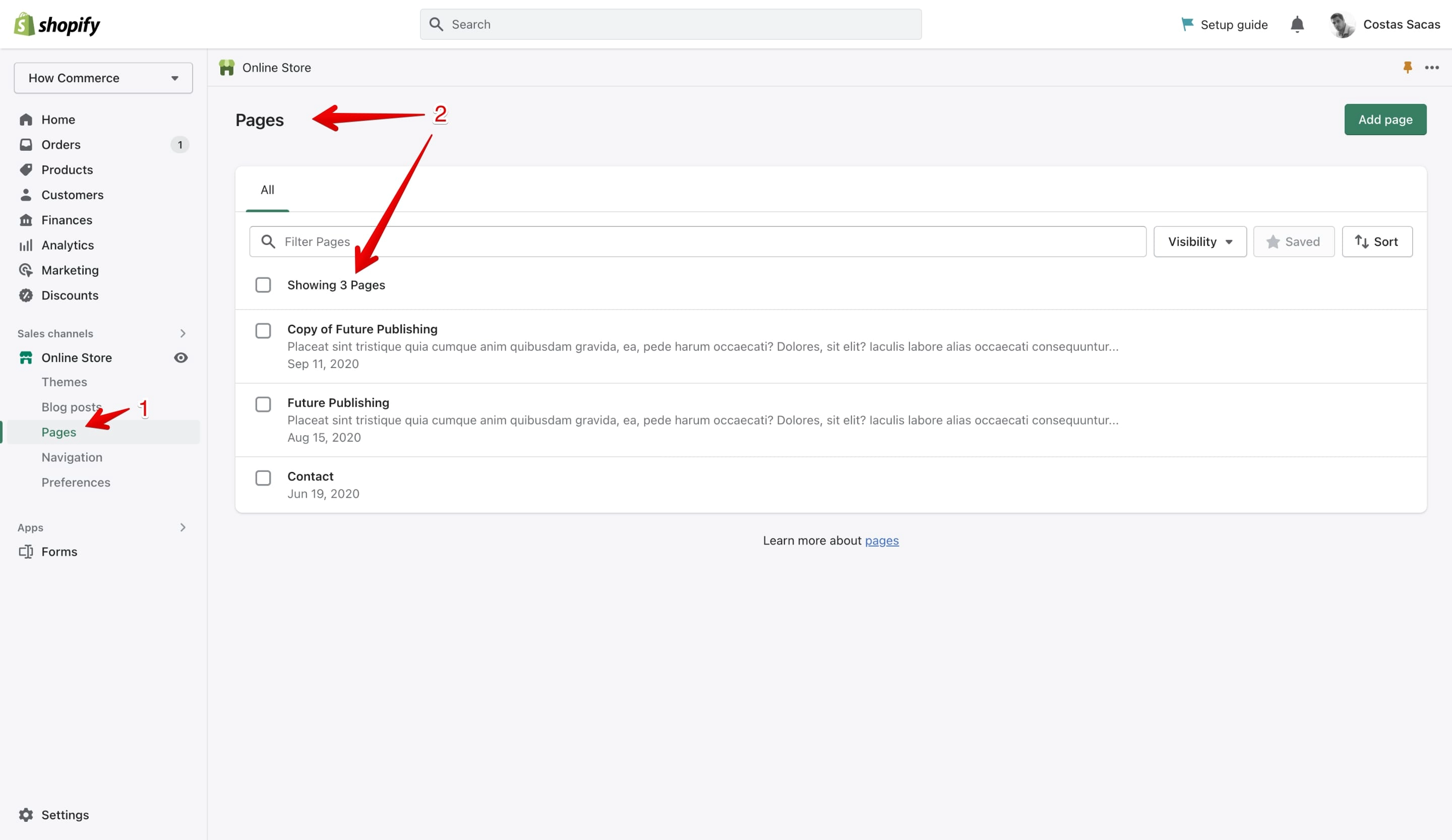Screen dimensions: 1452x840
Task: Expand Apps section with the chevron
Action: pyautogui.click(x=183, y=528)
